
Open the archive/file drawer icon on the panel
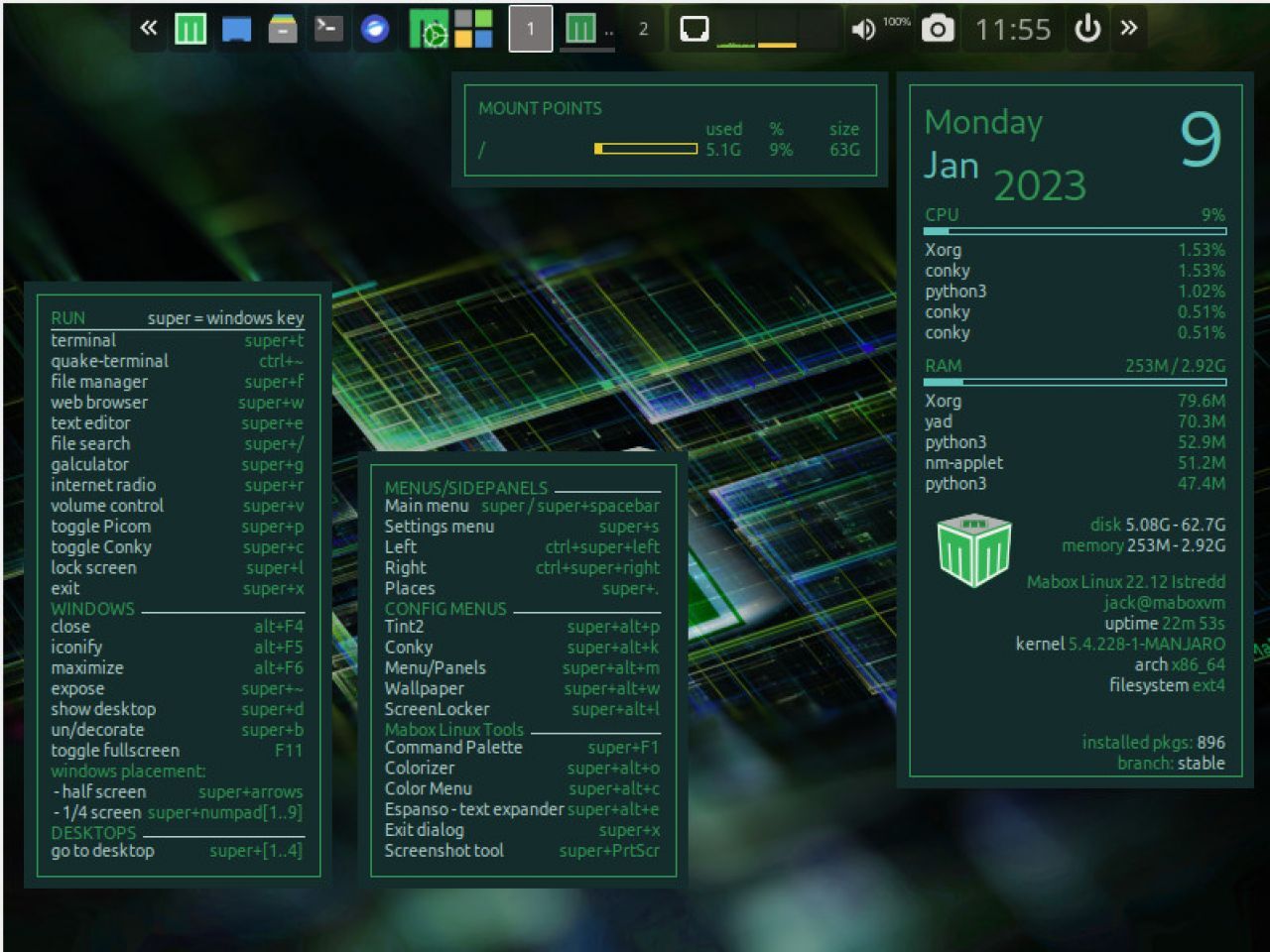click(x=283, y=29)
